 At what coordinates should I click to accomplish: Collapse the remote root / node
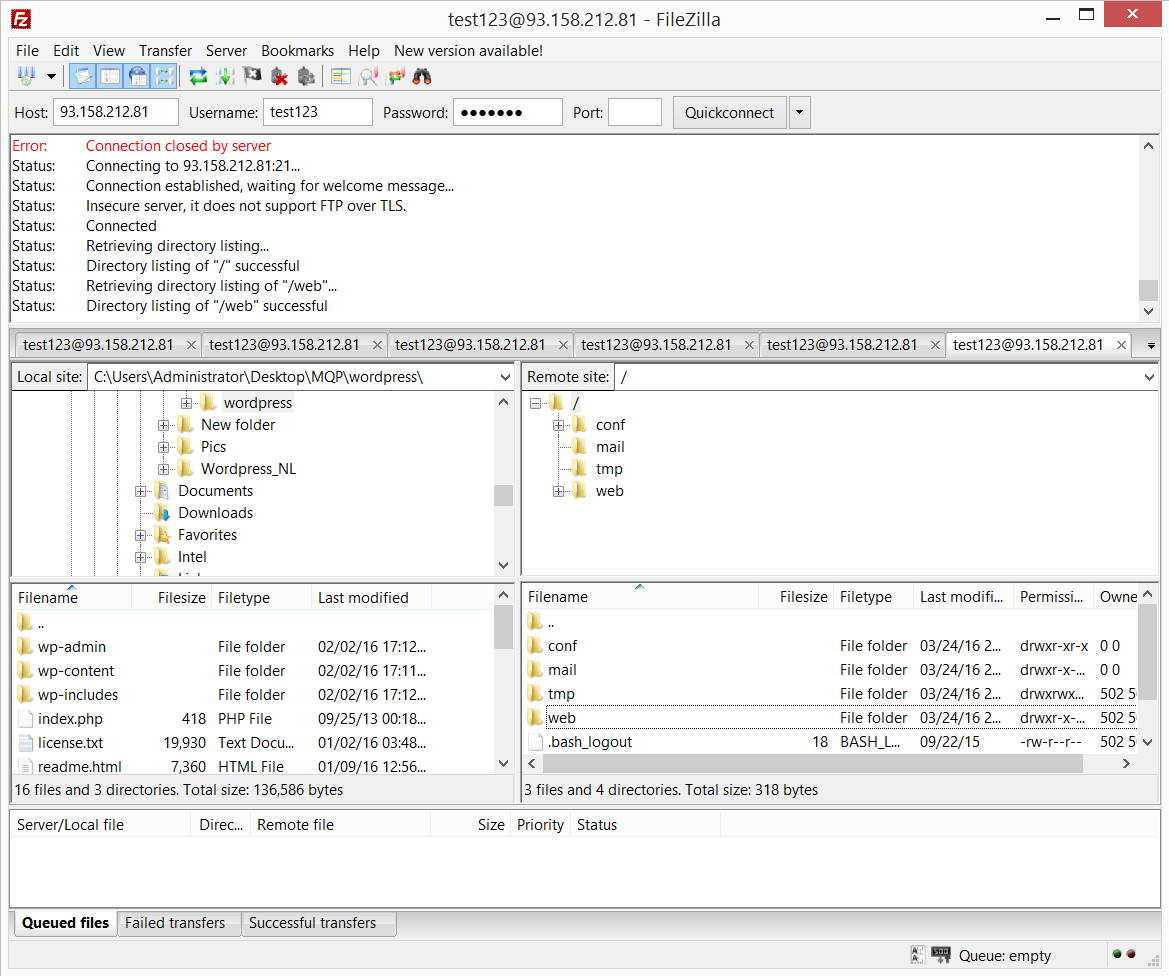pyautogui.click(x=535, y=403)
